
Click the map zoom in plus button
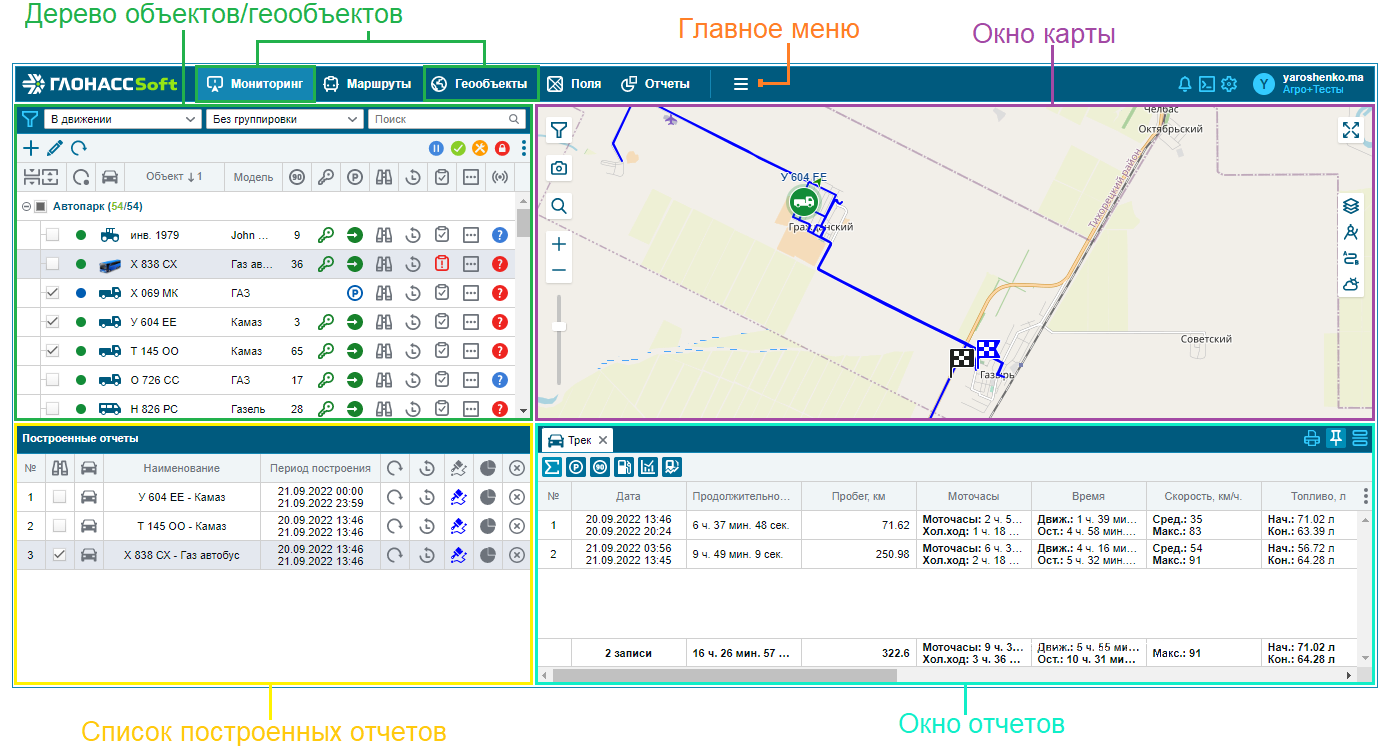[559, 244]
